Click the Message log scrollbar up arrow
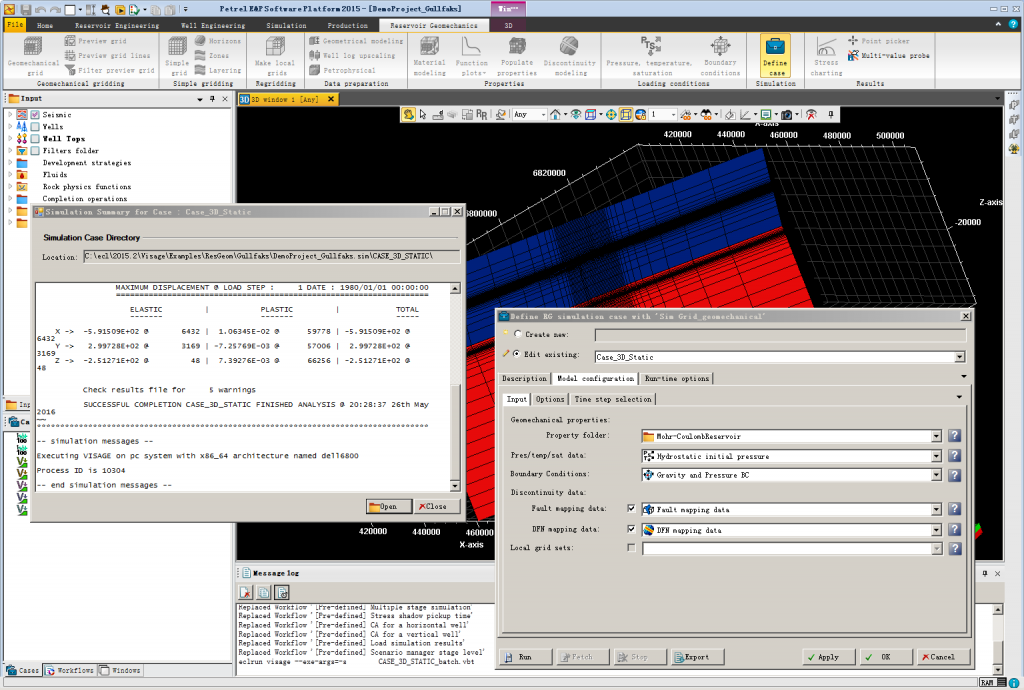This screenshot has width=1024, height=690. [997, 609]
